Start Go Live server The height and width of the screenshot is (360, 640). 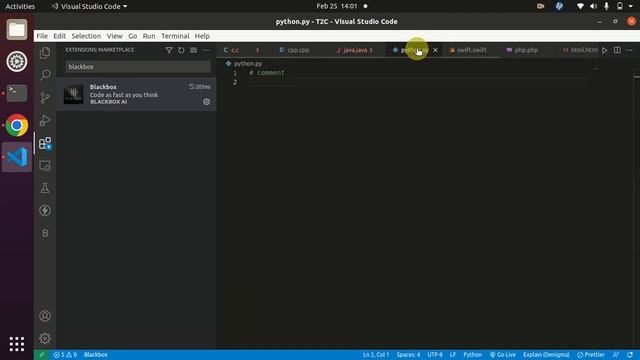point(503,355)
